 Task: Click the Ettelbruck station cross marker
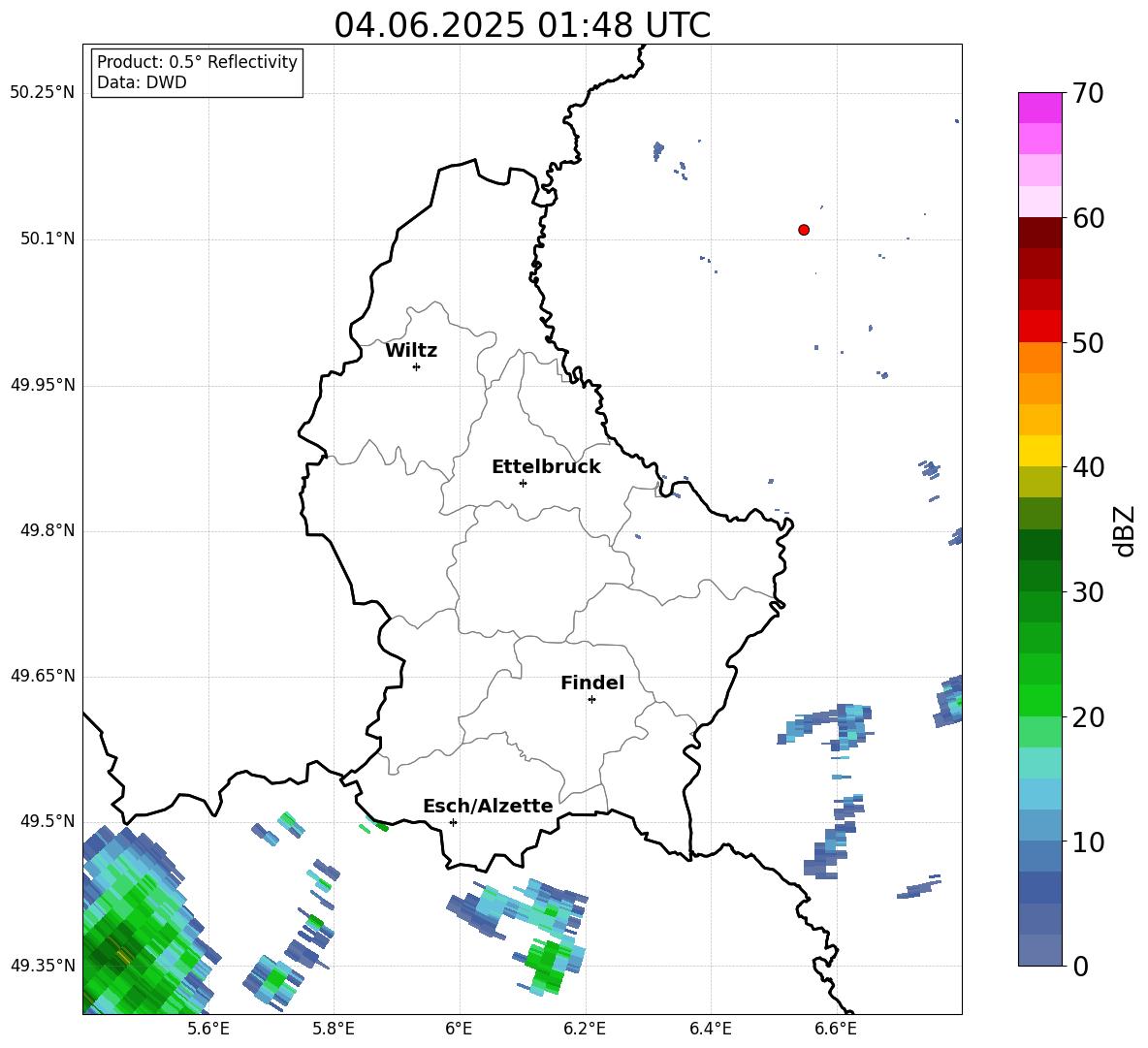523,483
